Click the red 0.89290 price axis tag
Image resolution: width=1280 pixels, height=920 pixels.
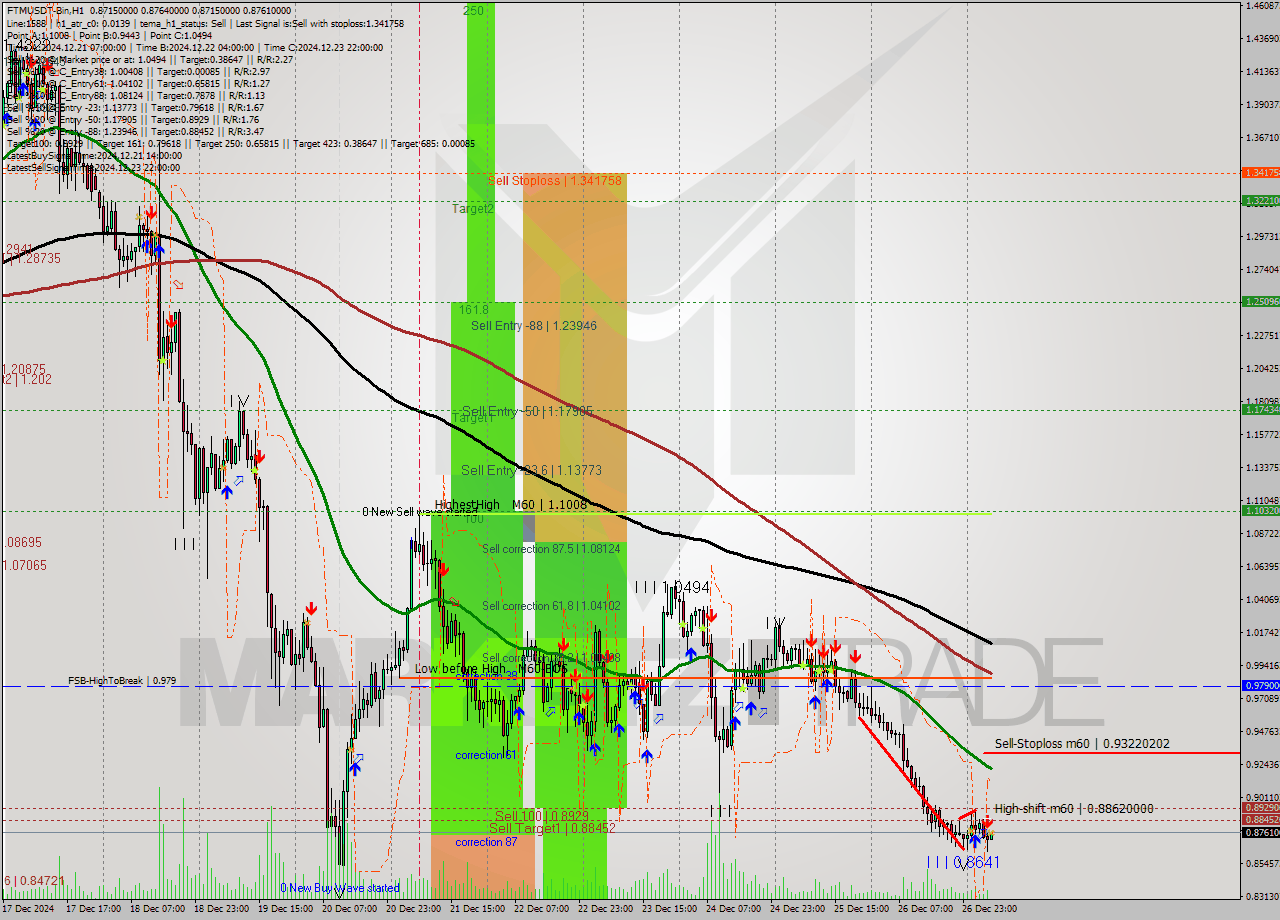tap(1260, 807)
